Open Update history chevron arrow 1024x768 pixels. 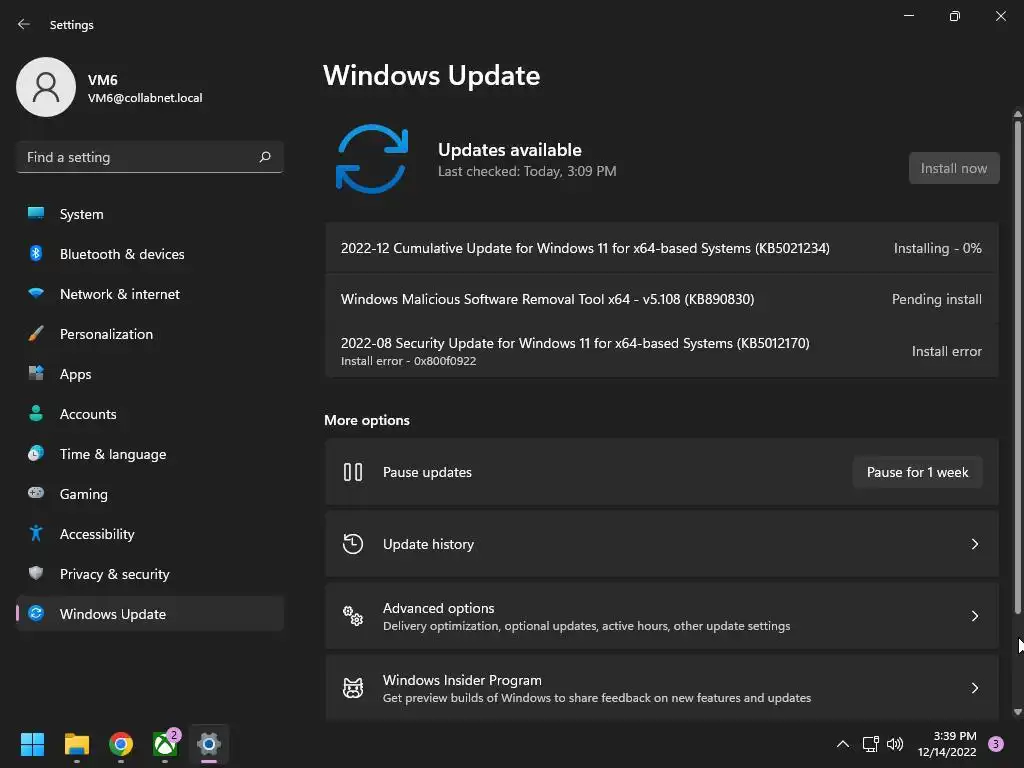(x=974, y=544)
